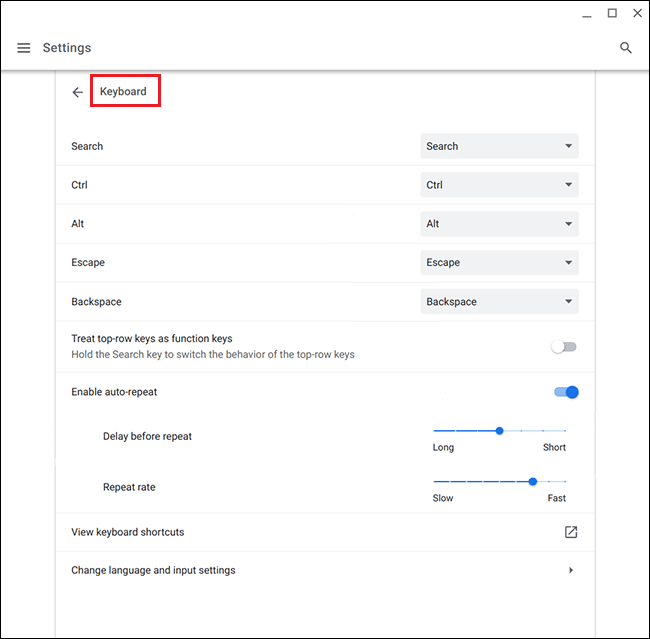
Task: Click the Fast label under repeat rate
Action: pyautogui.click(x=556, y=498)
